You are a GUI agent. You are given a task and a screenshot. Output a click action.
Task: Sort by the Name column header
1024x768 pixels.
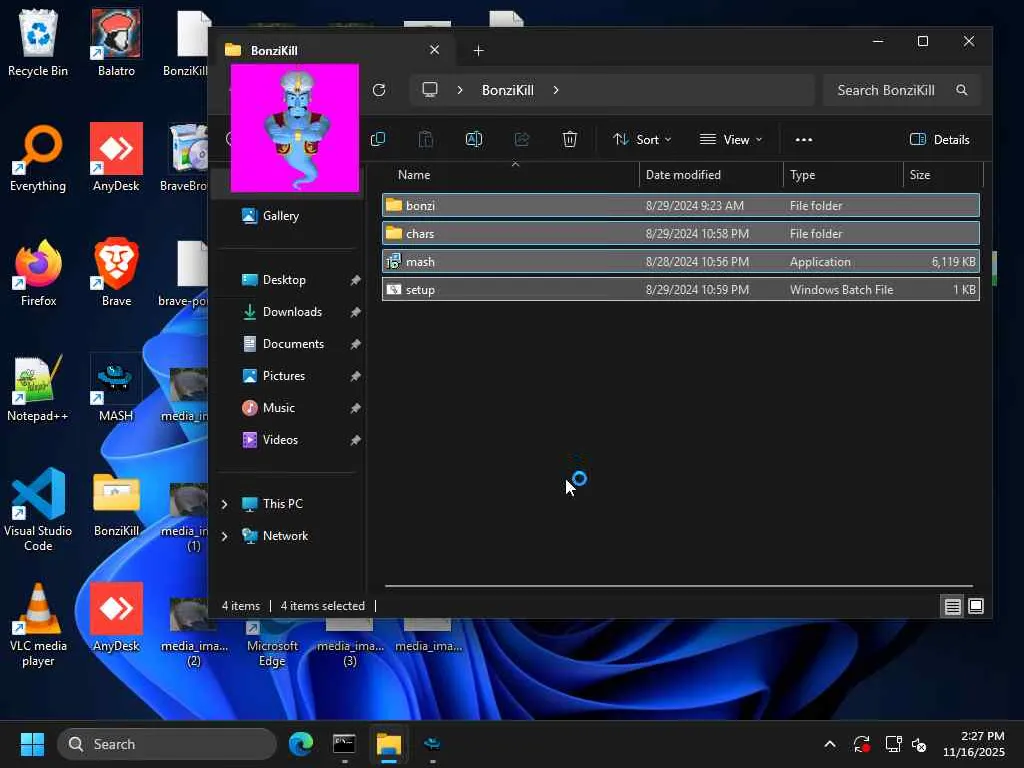(x=414, y=175)
